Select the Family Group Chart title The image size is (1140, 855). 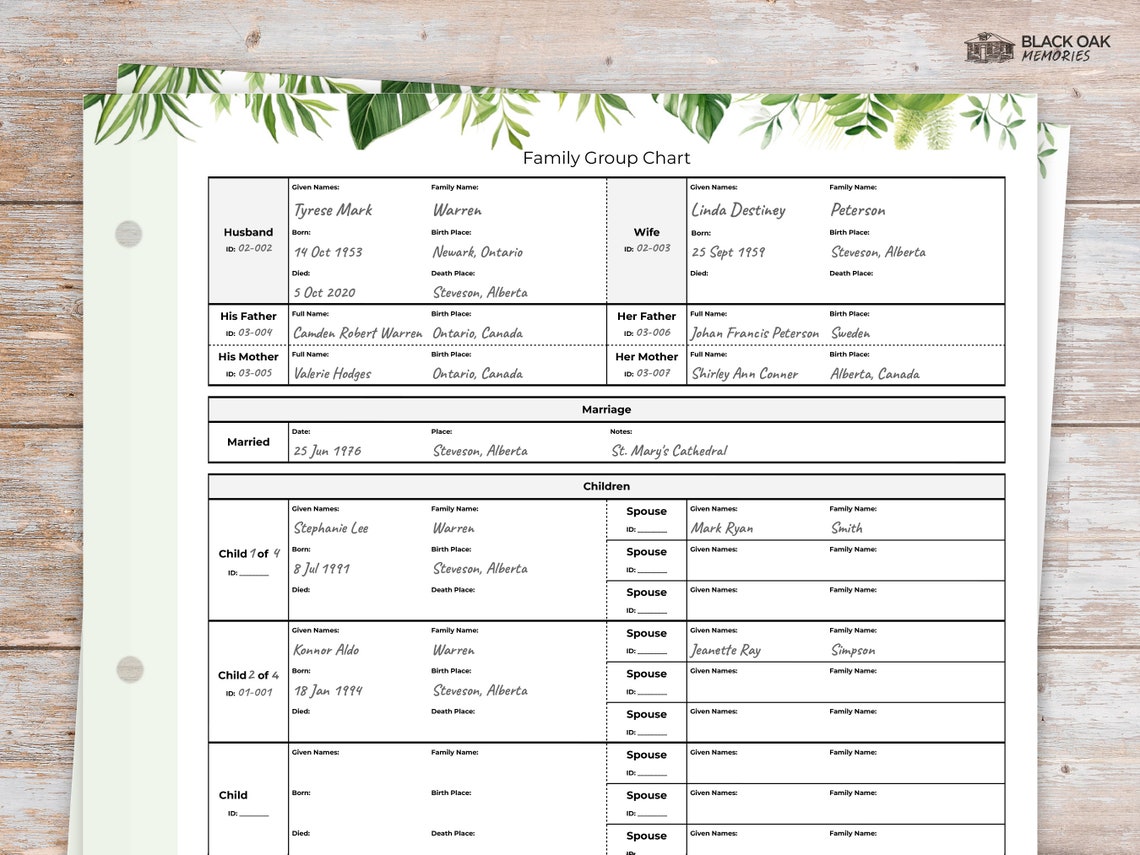(605, 158)
